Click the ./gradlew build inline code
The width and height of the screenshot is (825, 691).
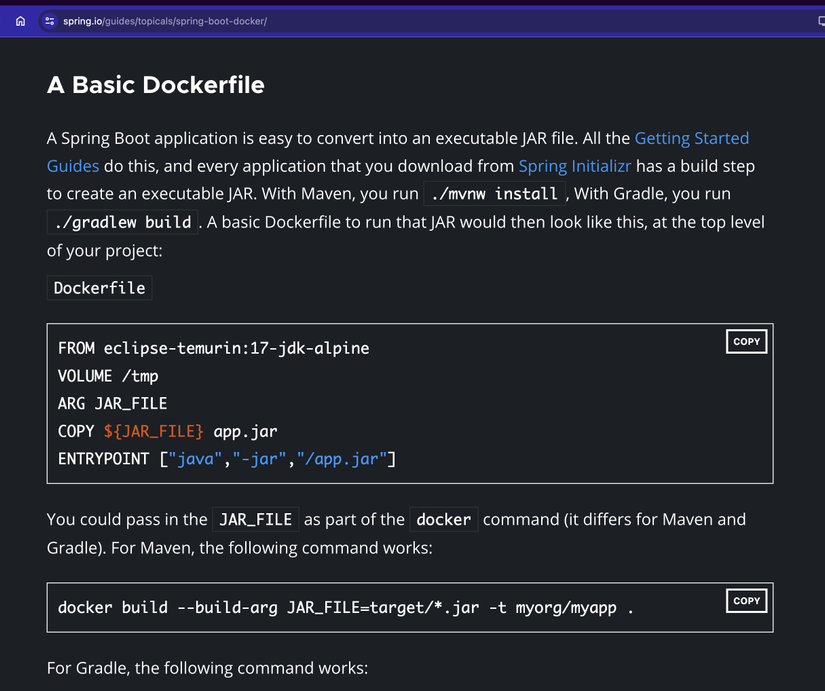click(x=123, y=222)
